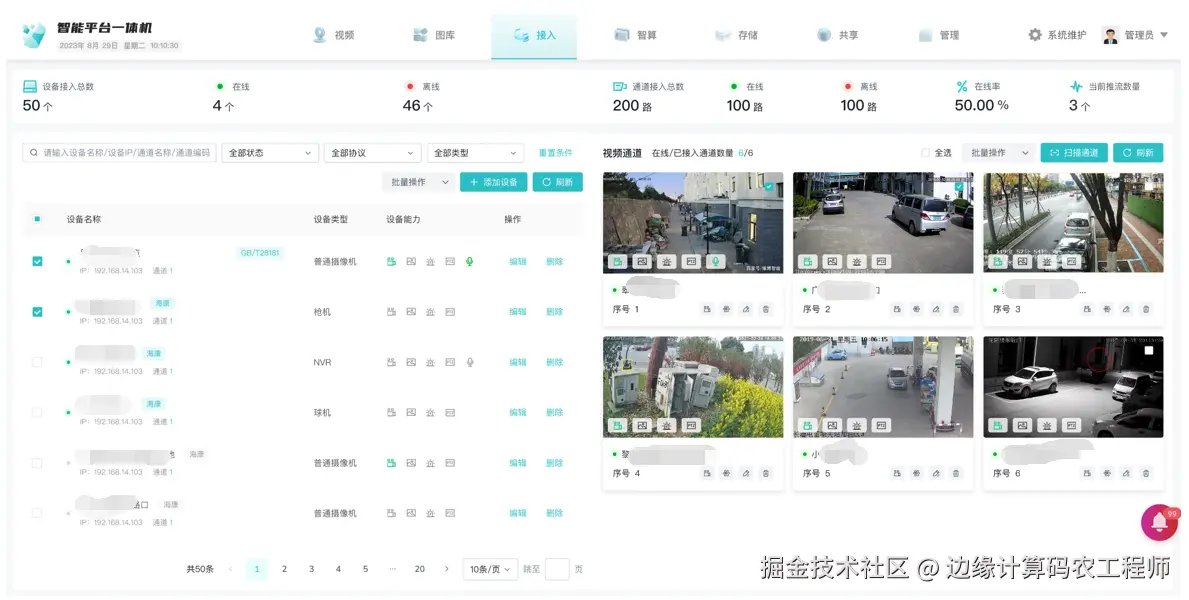Screen dimensions: 1189x600
Task: Open the 10条/页 page size dropdown
Action: click(489, 568)
